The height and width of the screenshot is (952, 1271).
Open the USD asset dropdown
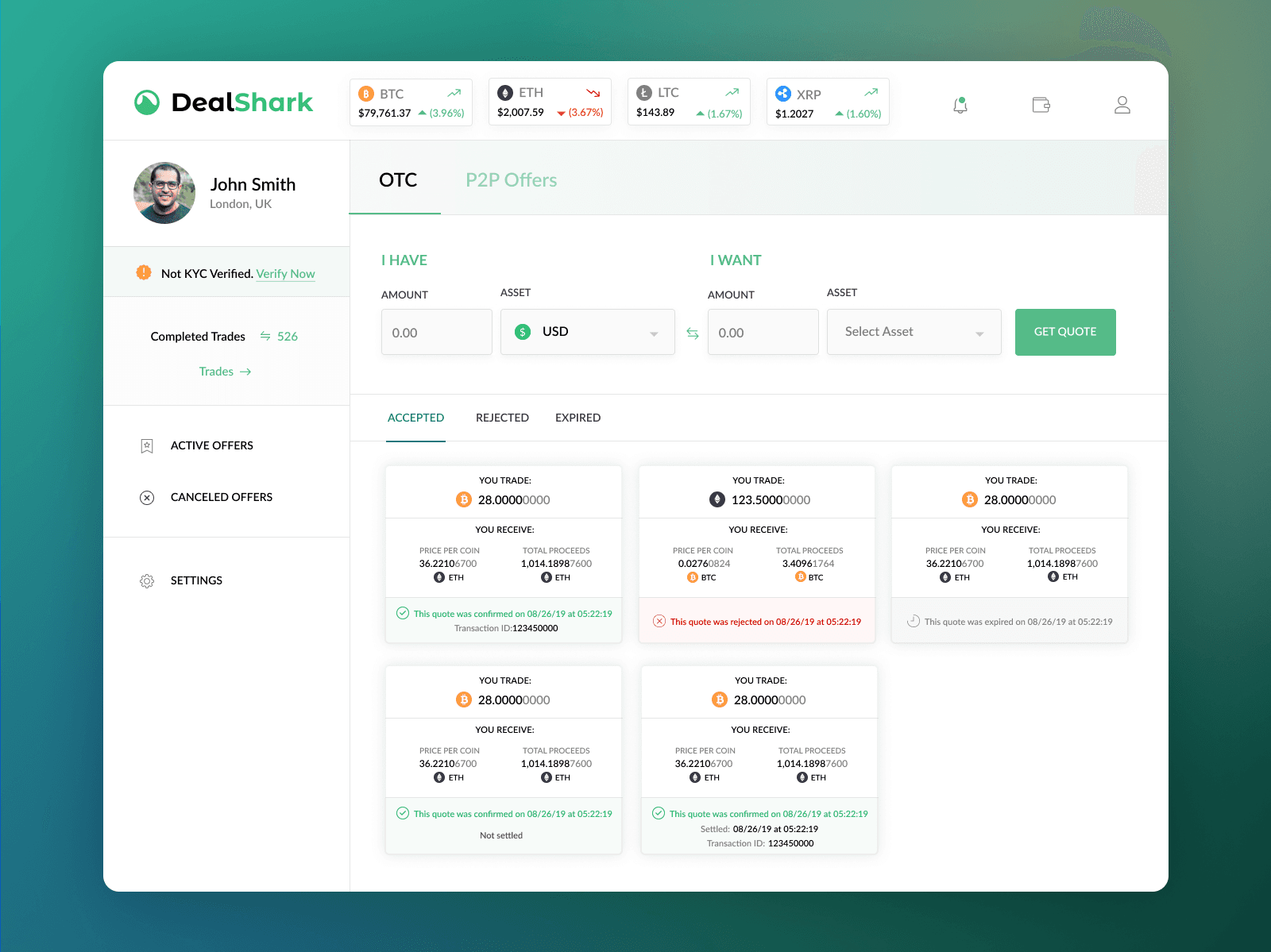pos(587,332)
